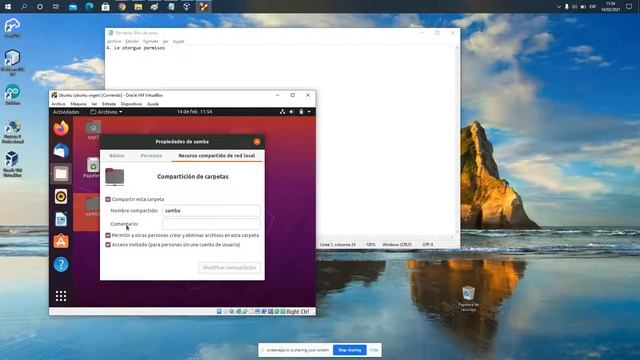The image size is (640, 360).
Task: Switch to the Permisos tab
Action: tap(151, 156)
